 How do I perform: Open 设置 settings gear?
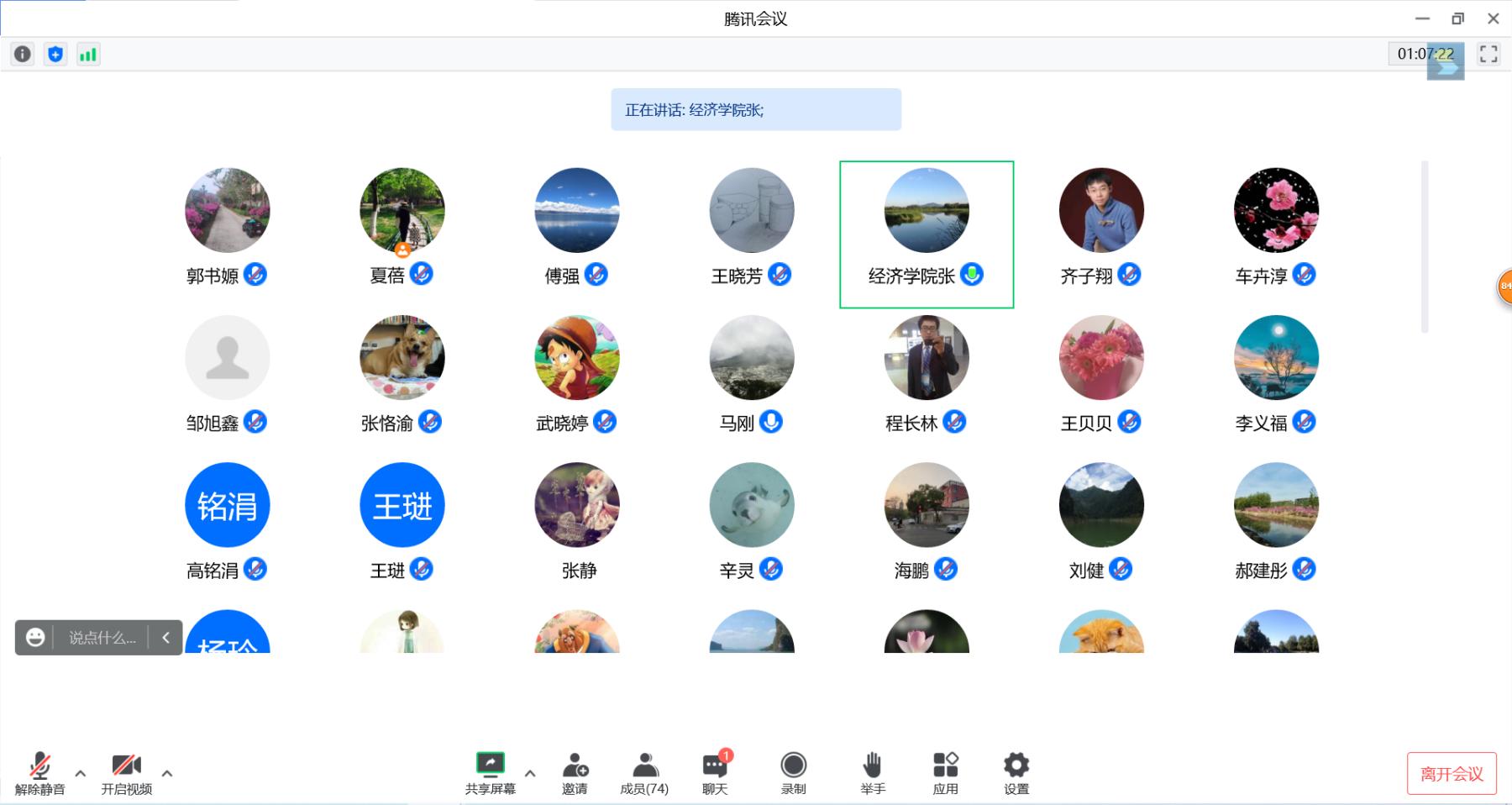click(1016, 773)
